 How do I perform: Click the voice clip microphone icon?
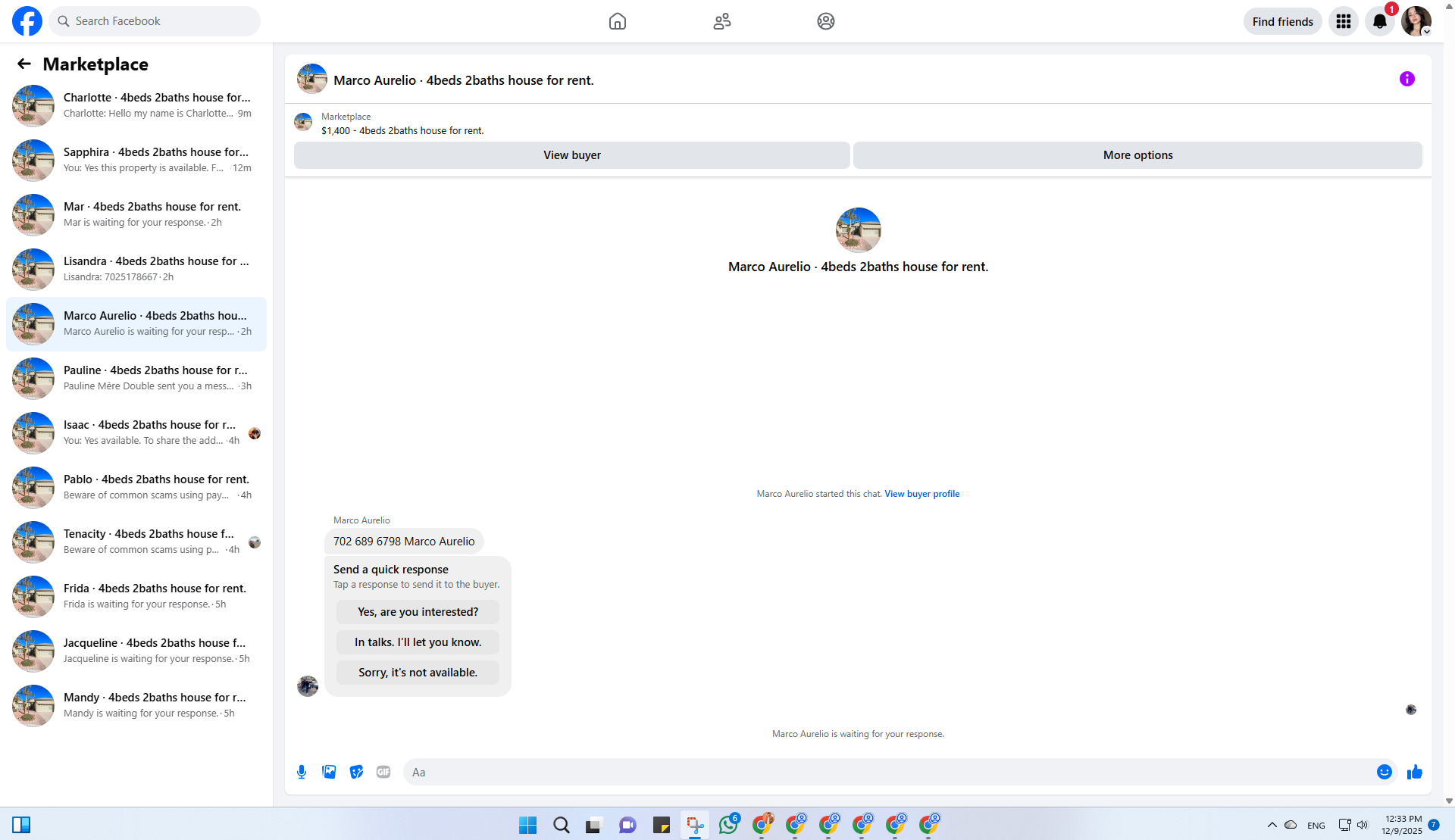[x=302, y=772]
